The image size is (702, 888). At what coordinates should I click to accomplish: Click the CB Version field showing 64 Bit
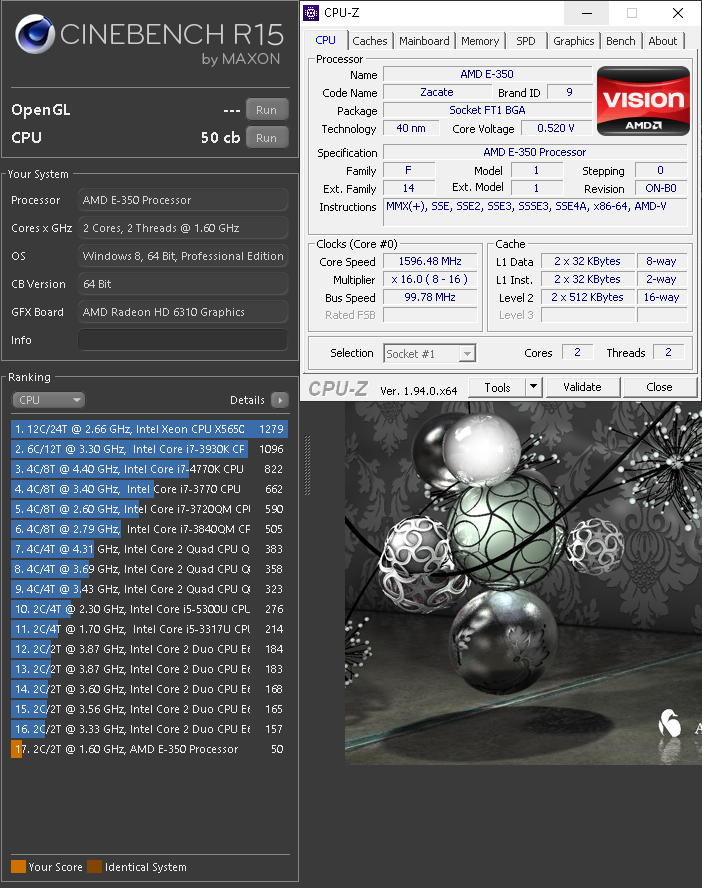[x=183, y=284]
